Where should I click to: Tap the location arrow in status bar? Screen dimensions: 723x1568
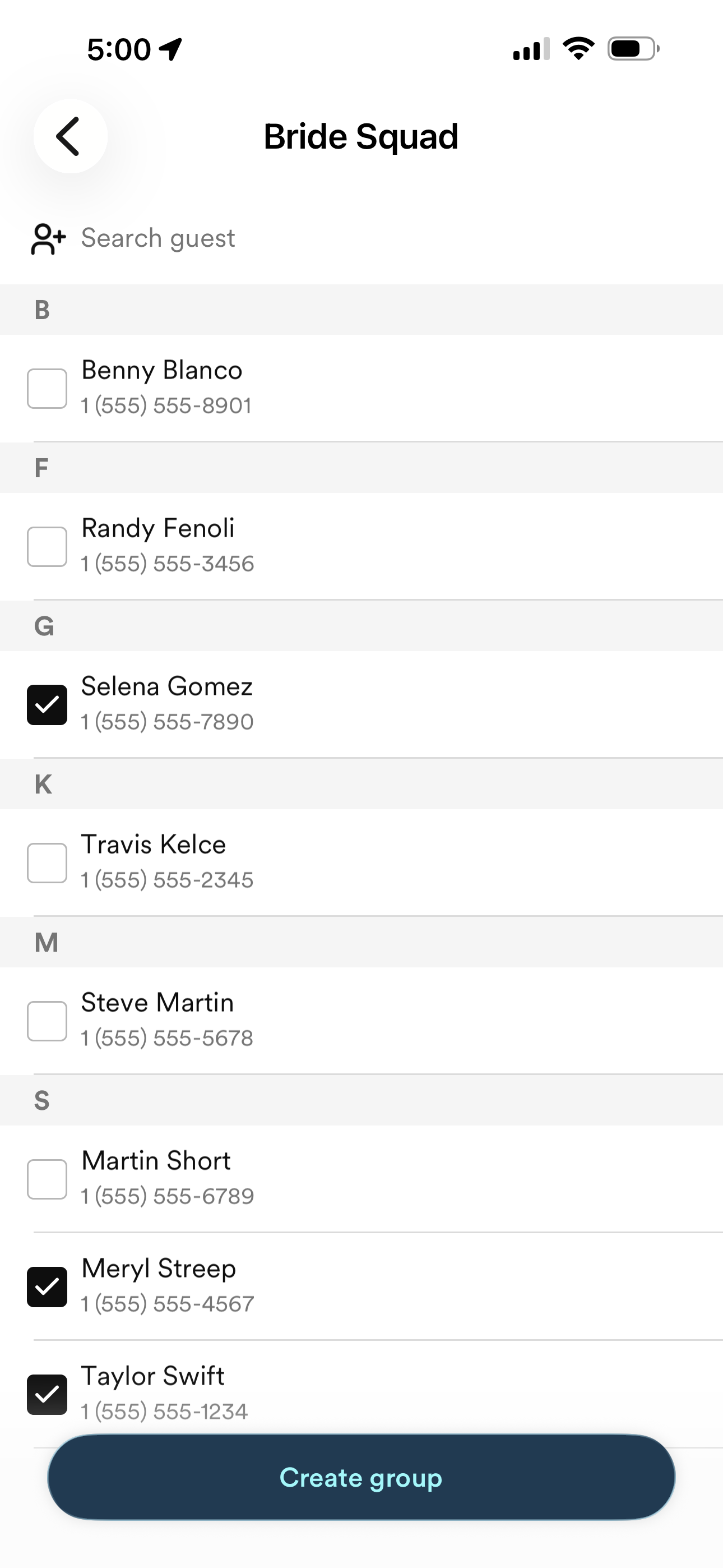pyautogui.click(x=171, y=49)
